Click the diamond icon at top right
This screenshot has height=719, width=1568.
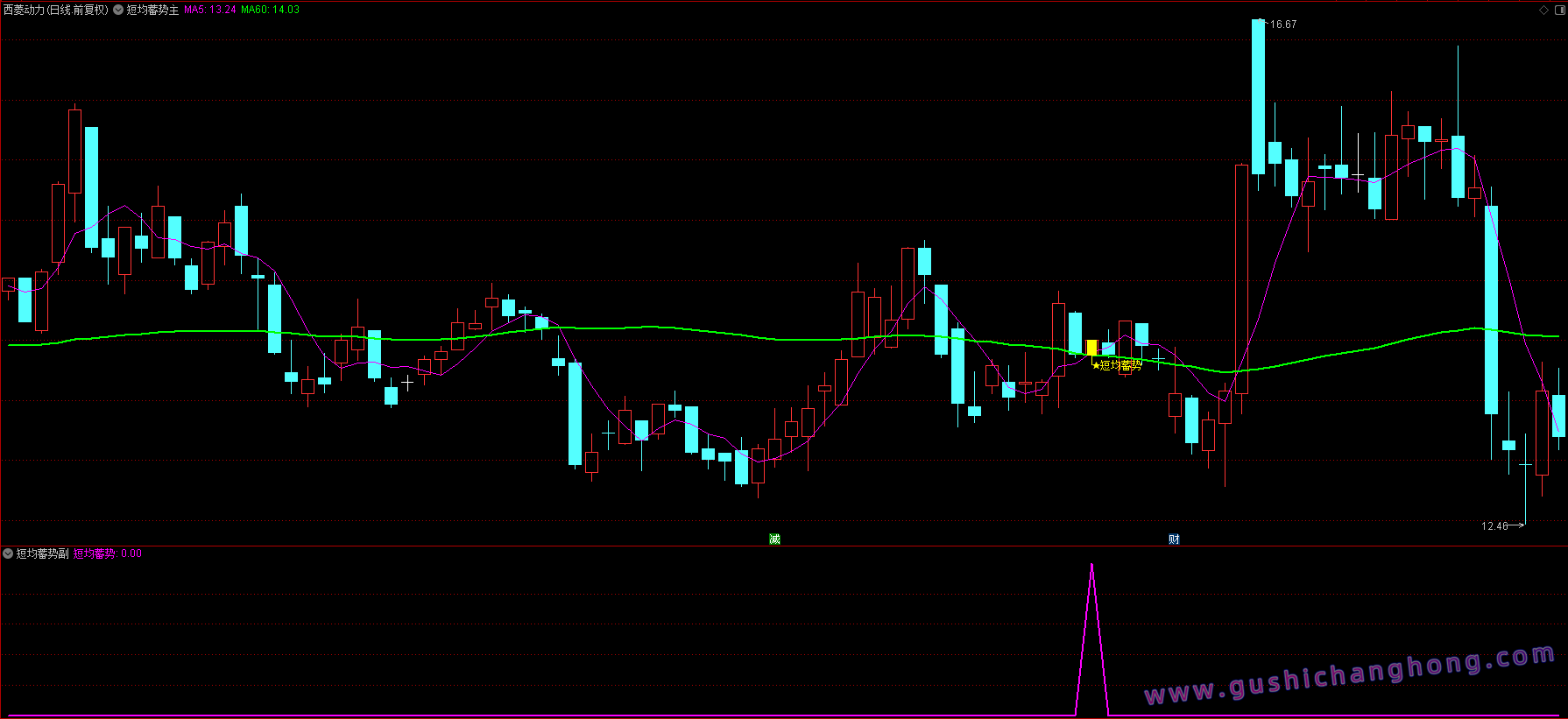click(x=1543, y=11)
